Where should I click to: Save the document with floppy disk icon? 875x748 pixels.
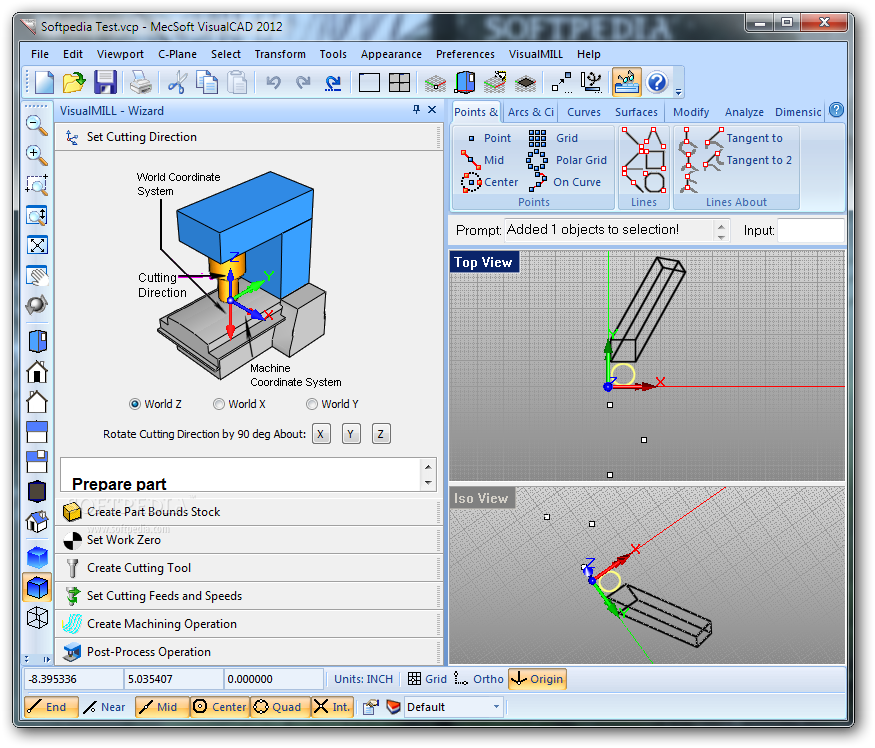coord(105,83)
